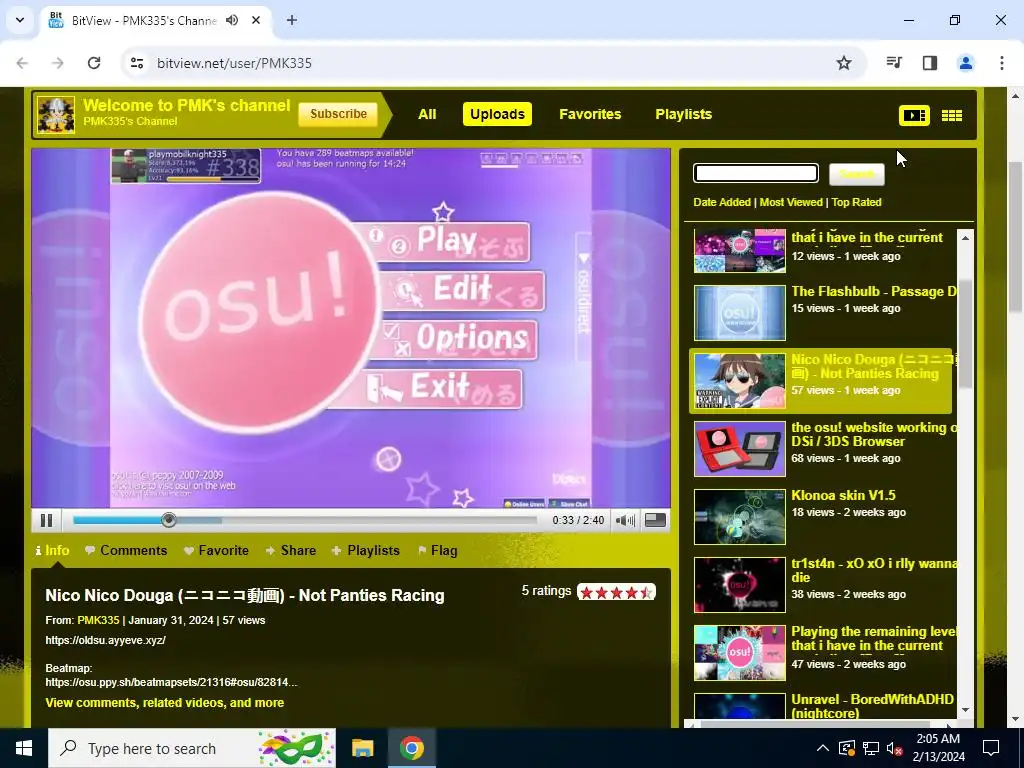Rate the video using the stars

click(x=616, y=592)
